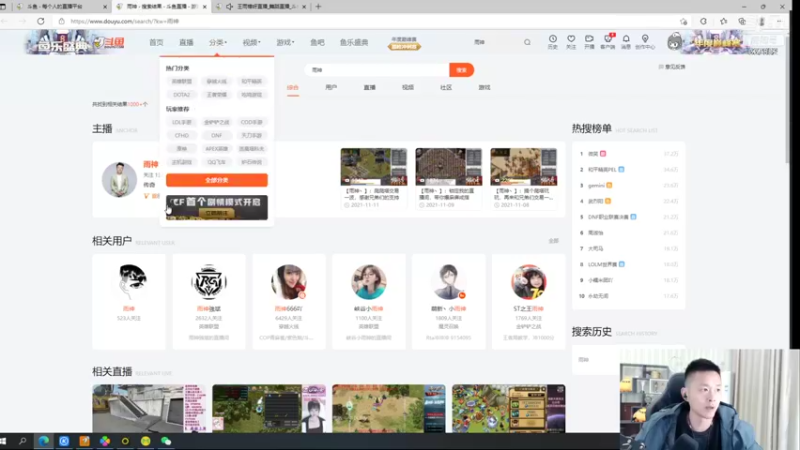
Task: Select the 直播 search results tab
Action: (x=369, y=87)
